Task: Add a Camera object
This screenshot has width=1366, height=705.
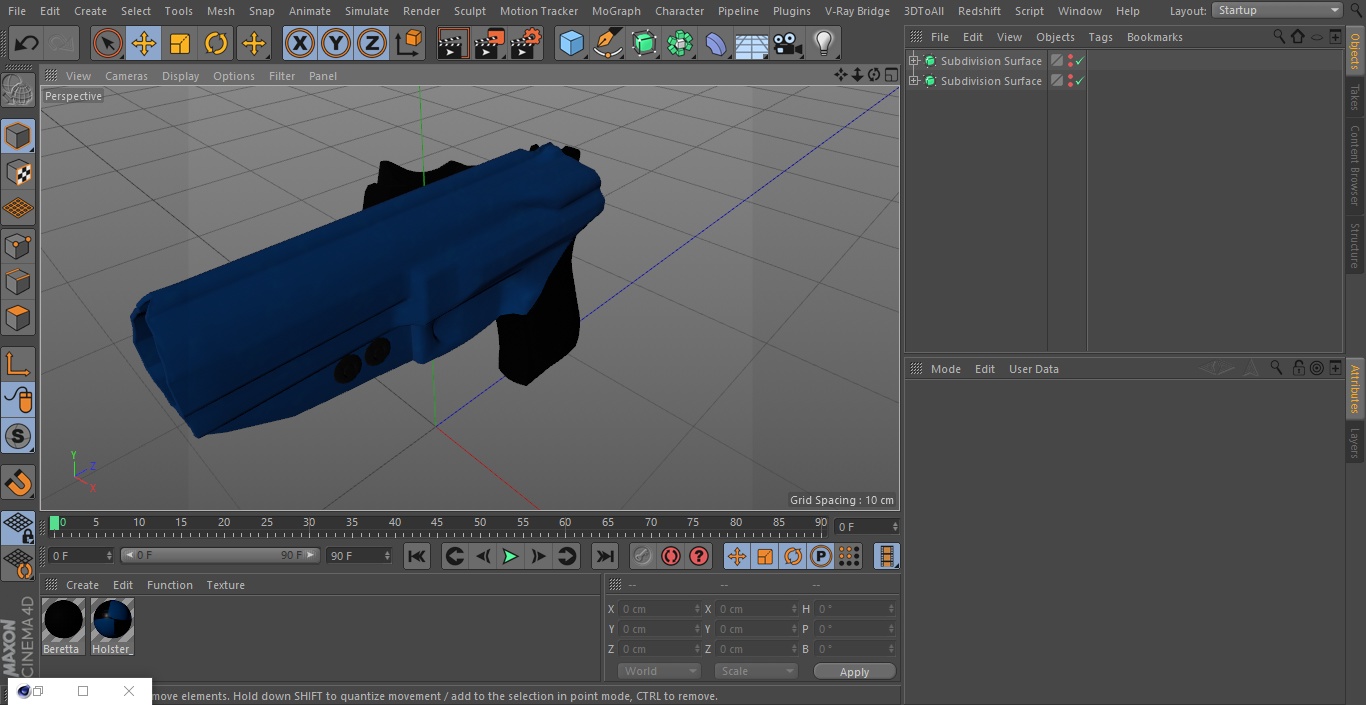Action: coord(788,43)
